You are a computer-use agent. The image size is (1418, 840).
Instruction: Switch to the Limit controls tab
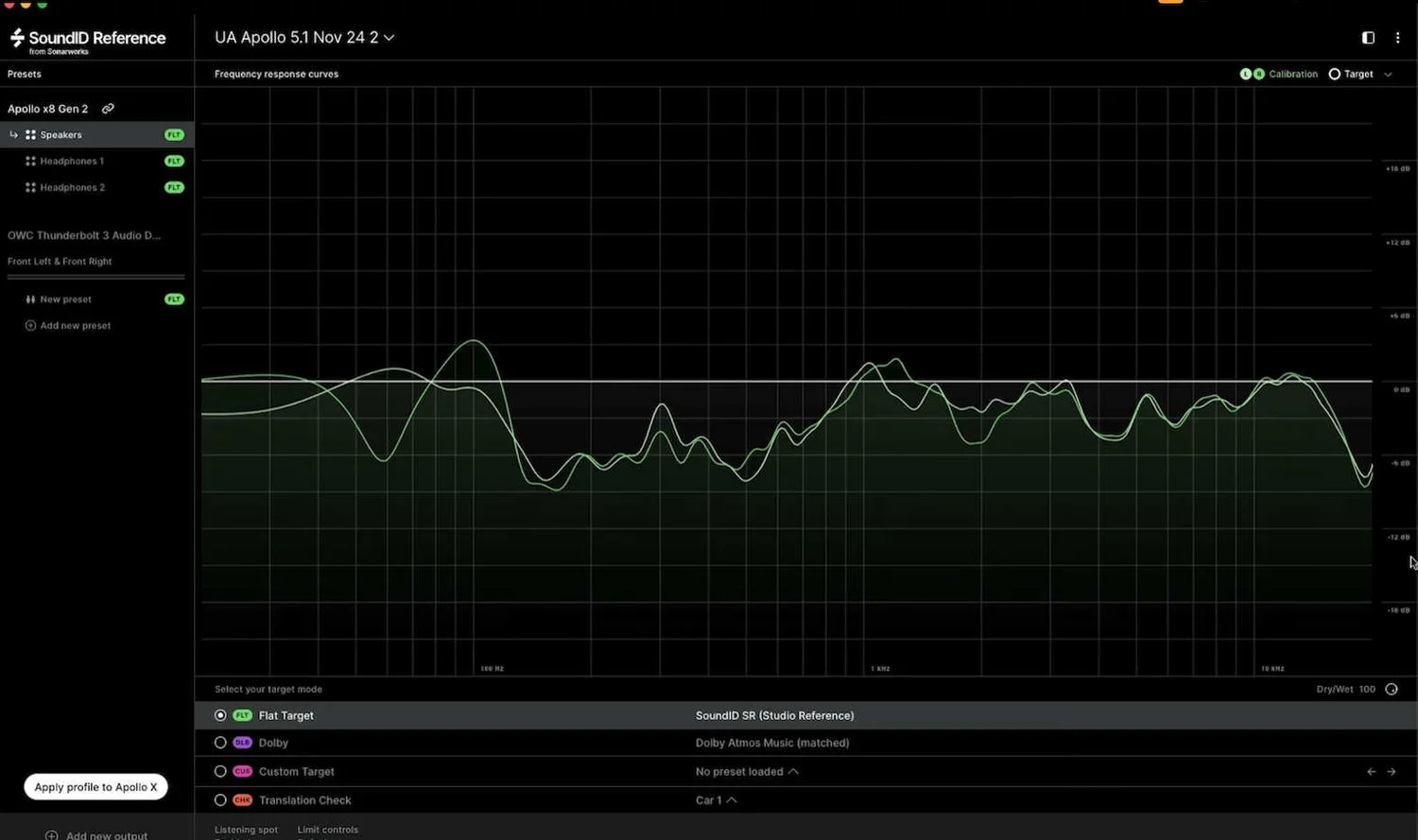328,830
